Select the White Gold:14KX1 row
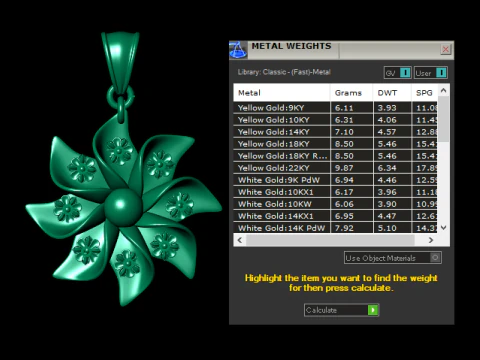 (335, 216)
